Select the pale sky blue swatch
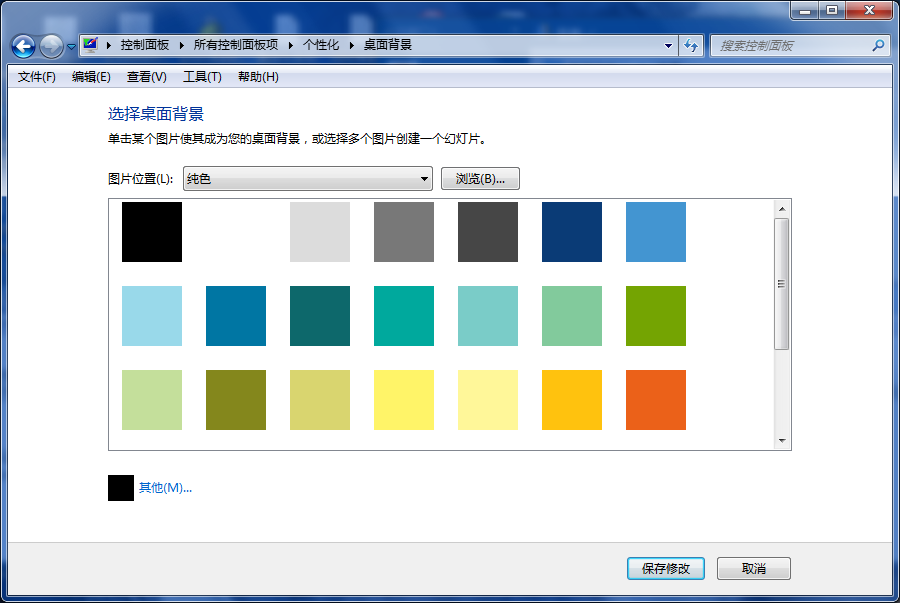The image size is (900, 603). 152,316
